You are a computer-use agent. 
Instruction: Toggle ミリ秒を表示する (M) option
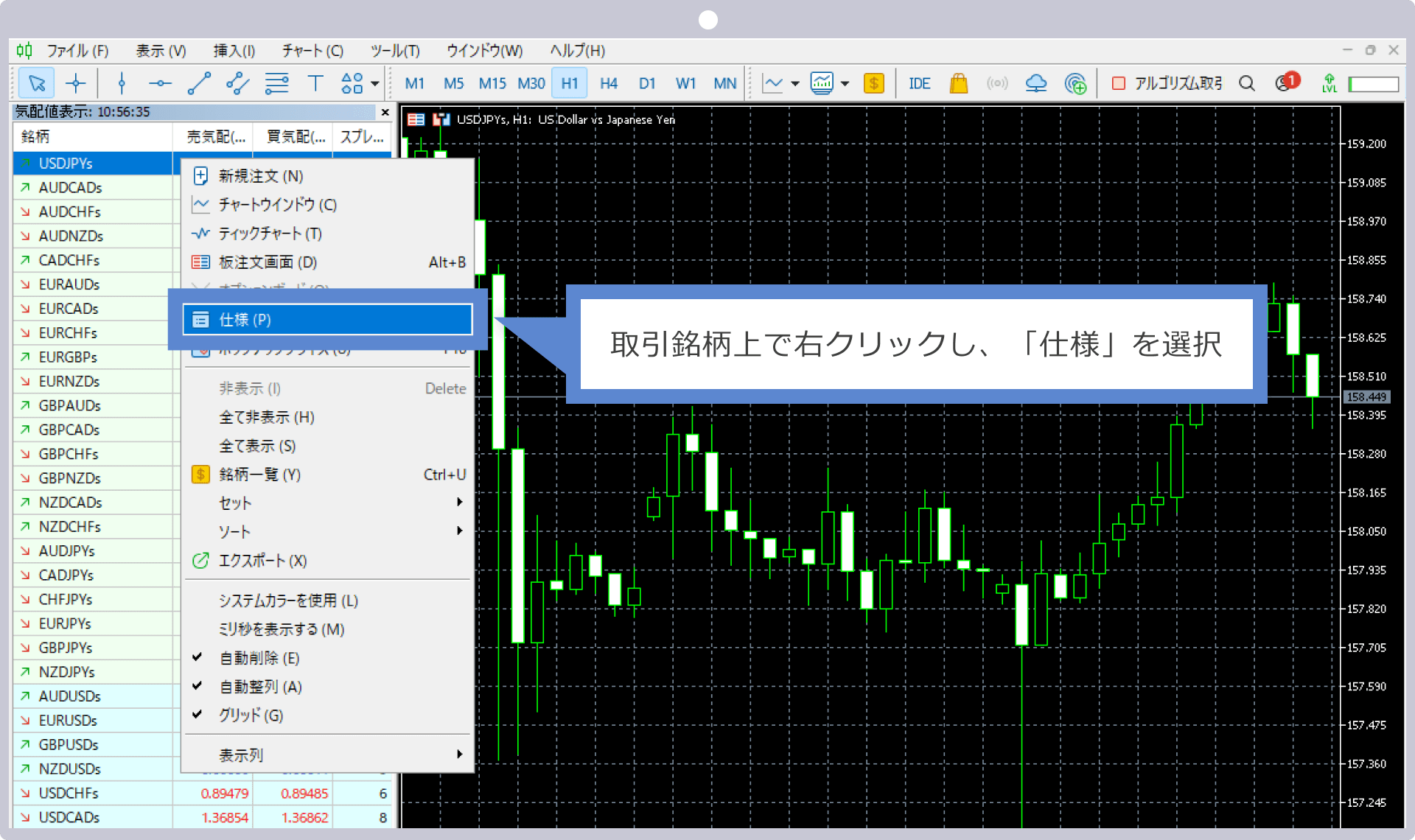[327, 629]
